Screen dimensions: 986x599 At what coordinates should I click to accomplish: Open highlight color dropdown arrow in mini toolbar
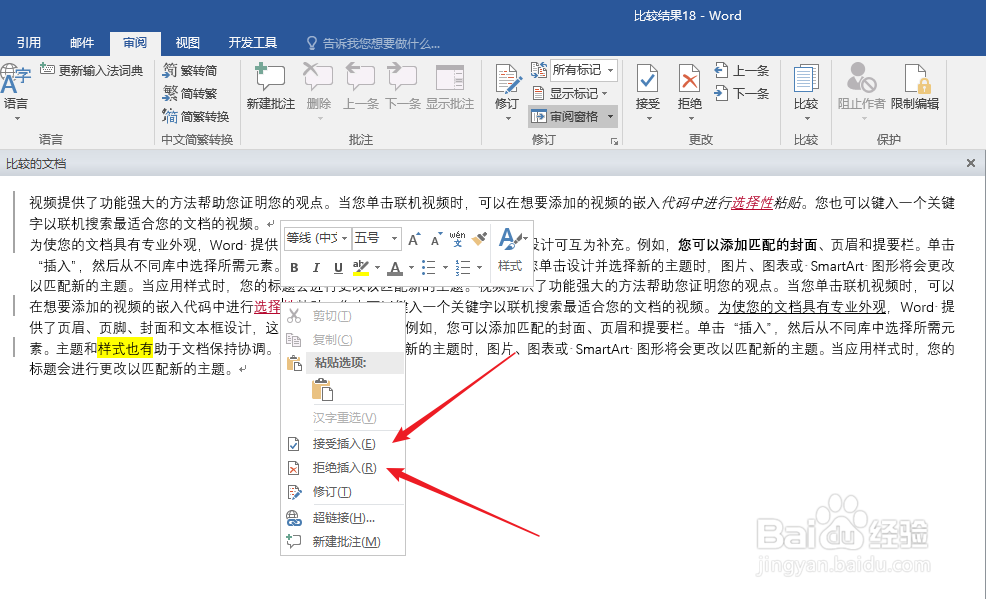(377, 268)
